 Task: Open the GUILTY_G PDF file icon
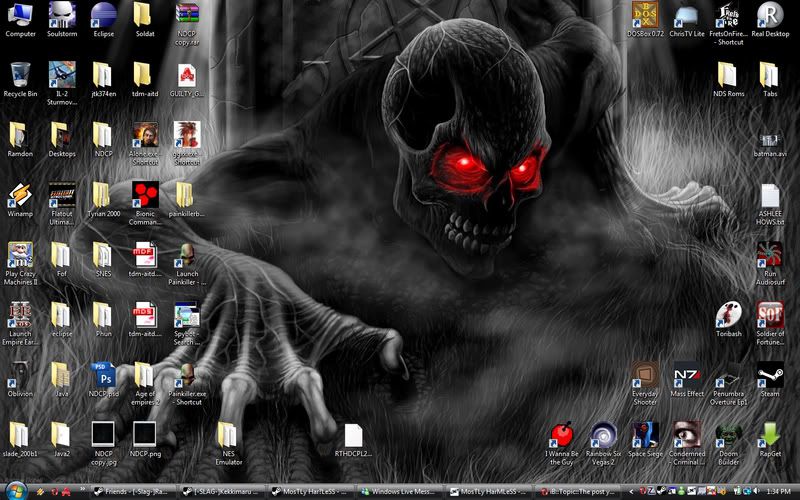tap(187, 80)
